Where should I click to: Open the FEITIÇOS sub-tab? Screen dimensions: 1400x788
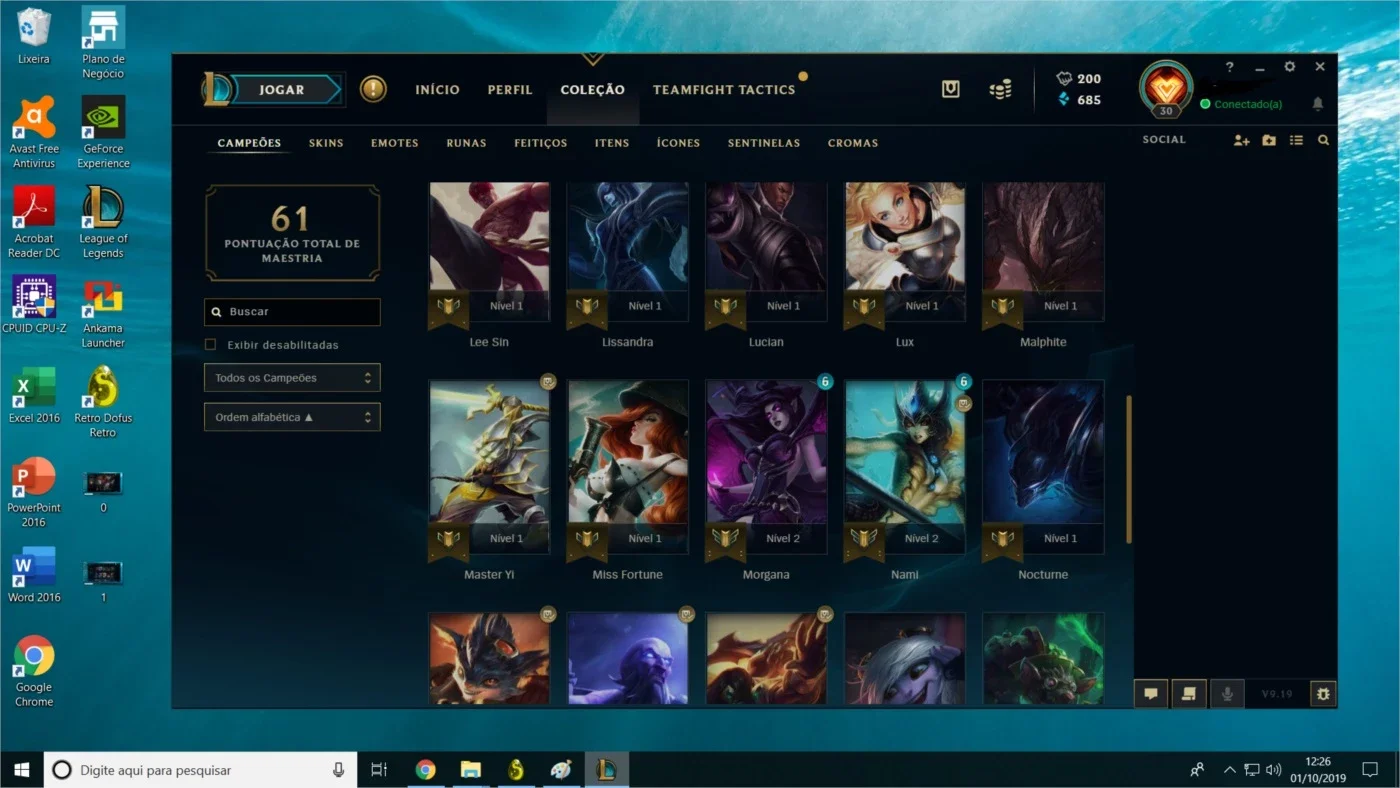541,143
